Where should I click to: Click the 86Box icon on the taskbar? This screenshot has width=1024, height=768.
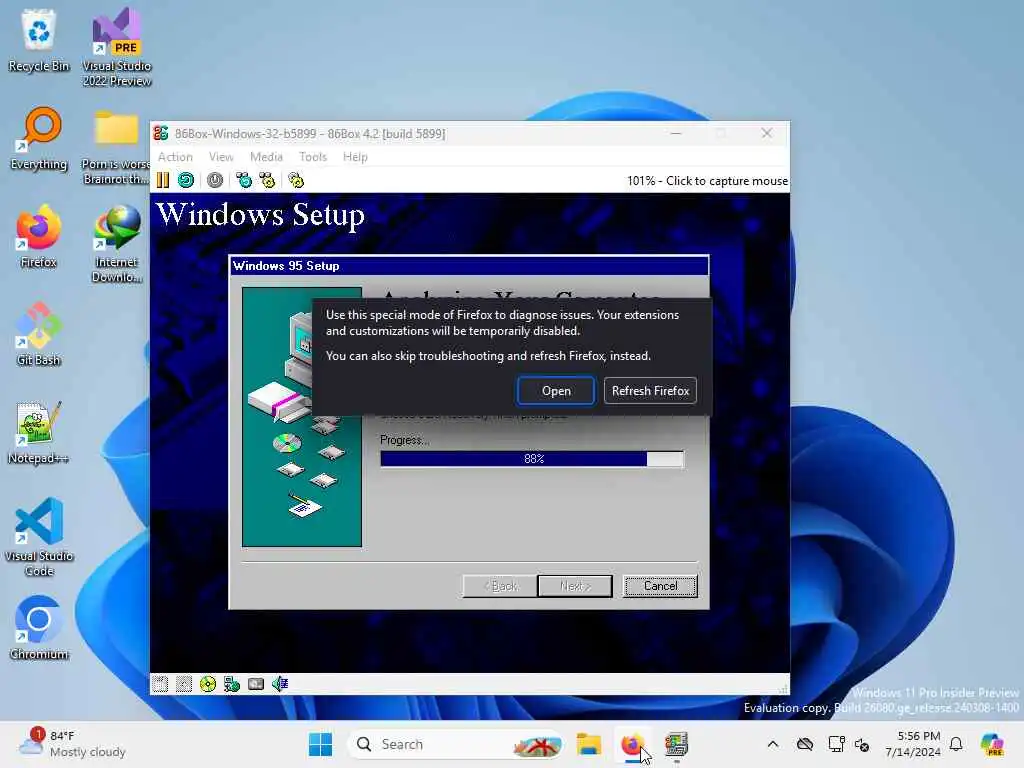pos(676,744)
